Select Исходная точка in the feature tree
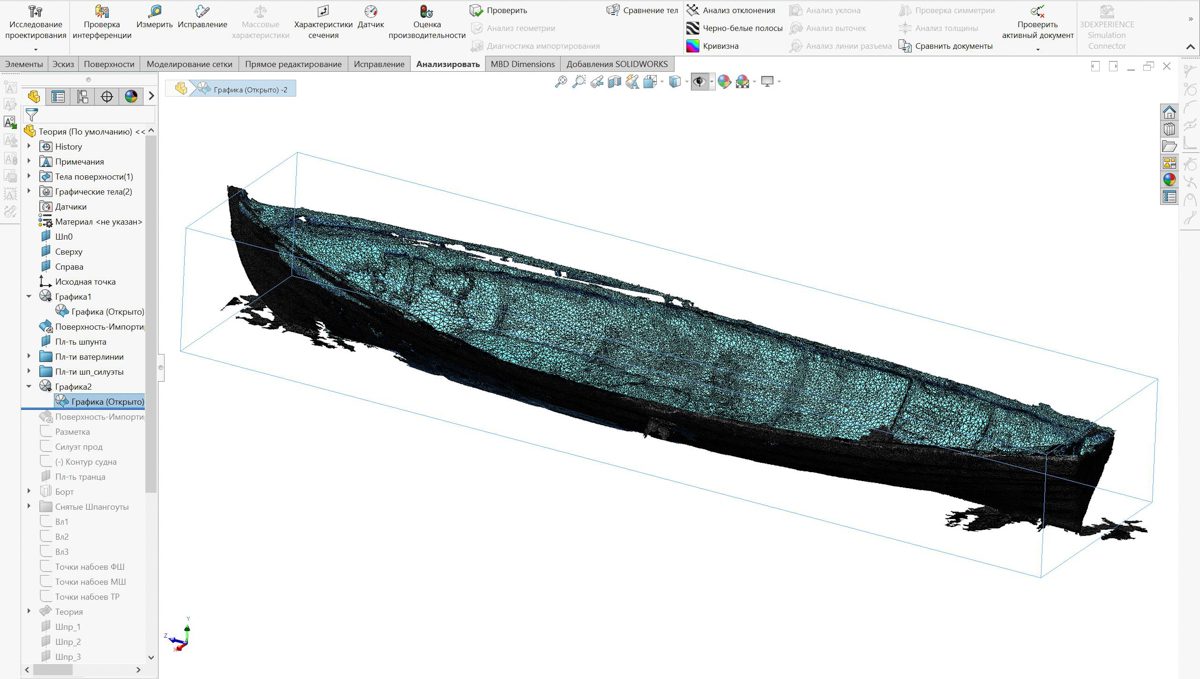 pos(85,282)
